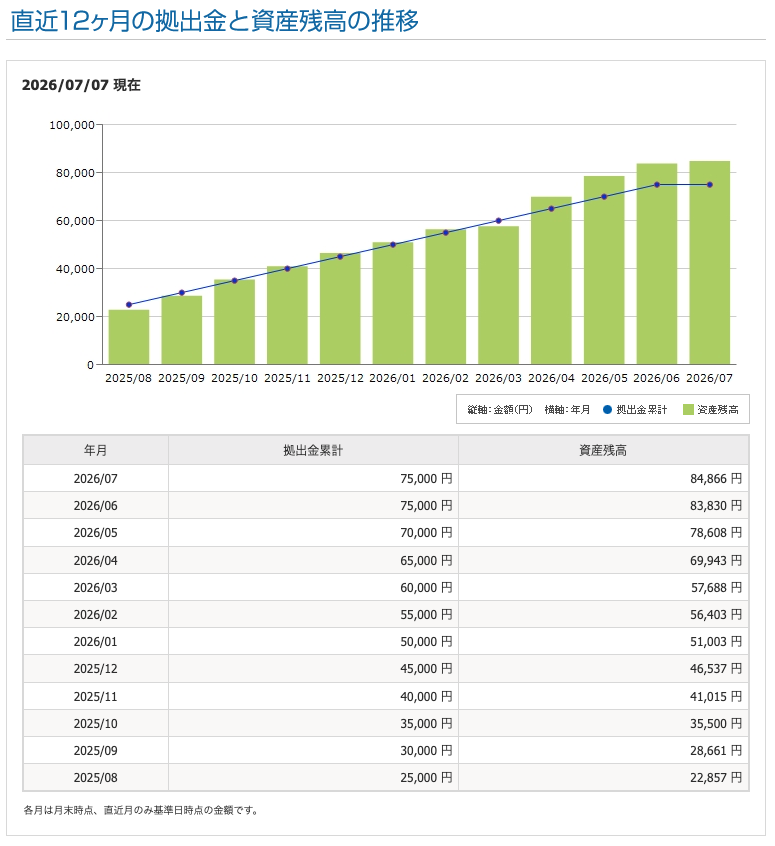Screen dimensions: 775x846
Task: Click the 2025/09 data point on line
Action: pos(182,292)
